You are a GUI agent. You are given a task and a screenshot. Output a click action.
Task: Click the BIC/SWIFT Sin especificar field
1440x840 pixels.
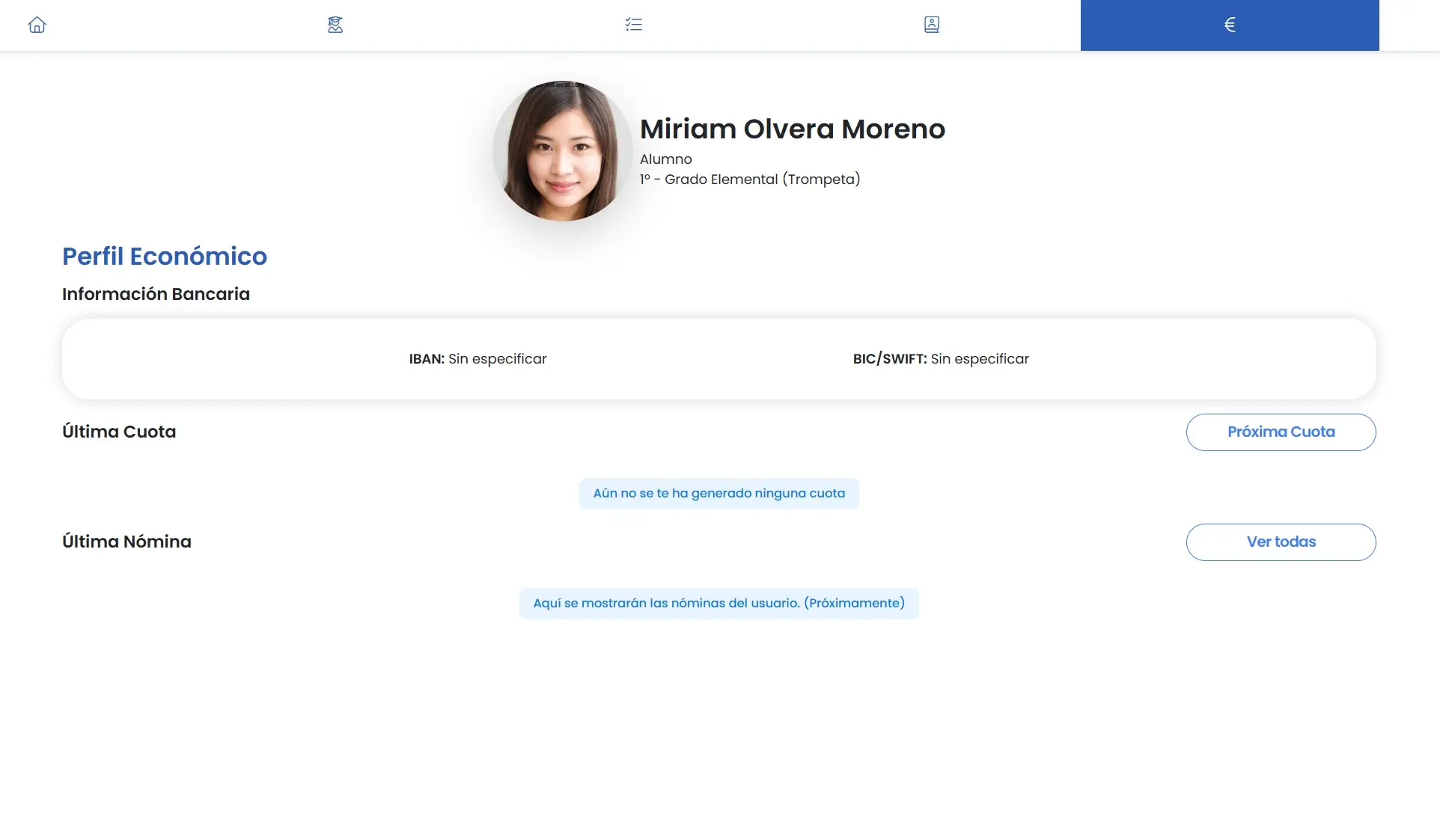click(x=941, y=359)
